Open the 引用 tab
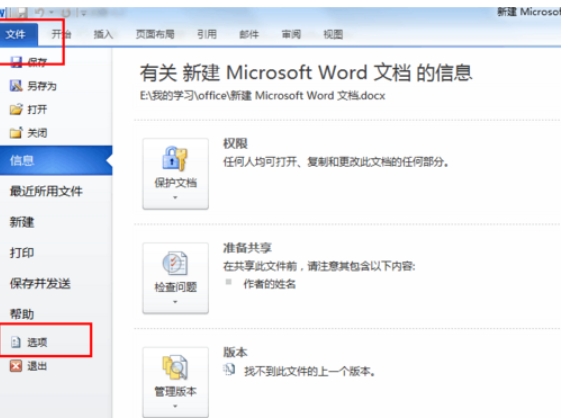The height and width of the screenshot is (418, 568). point(207,34)
